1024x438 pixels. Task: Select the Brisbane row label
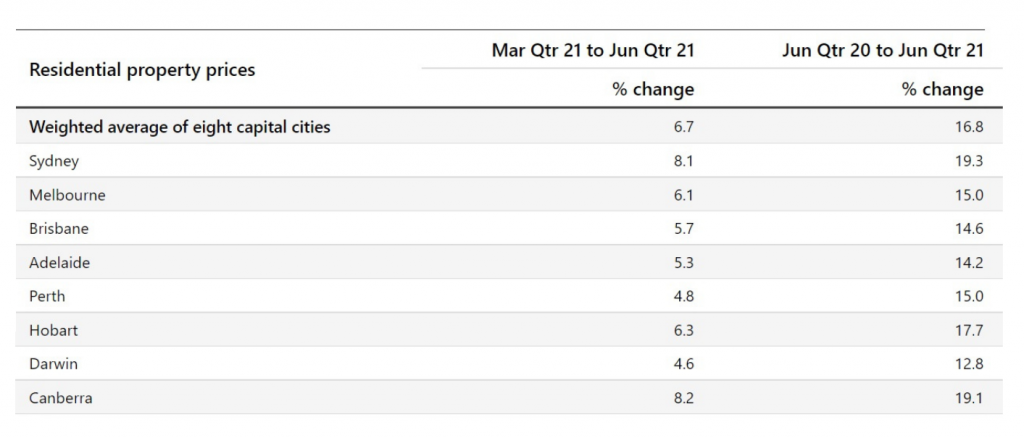[x=59, y=228]
